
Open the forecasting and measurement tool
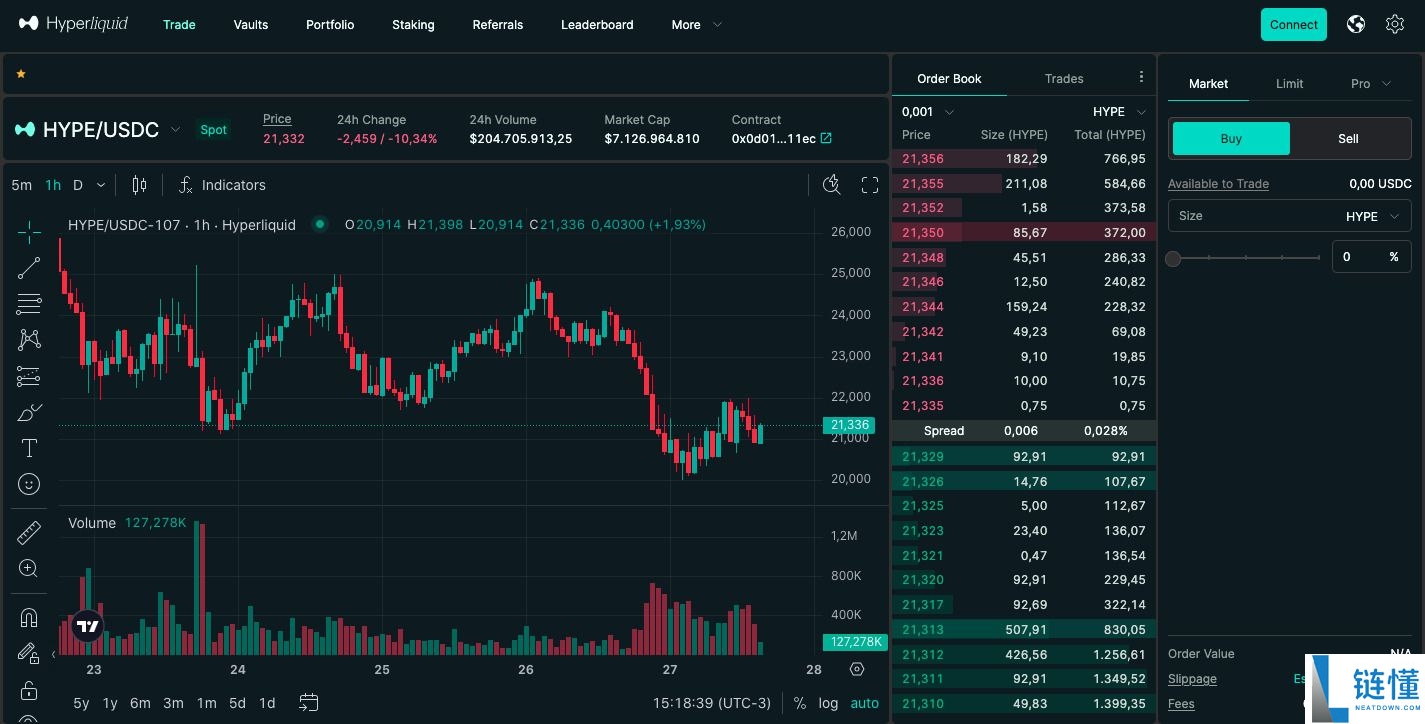pos(29,376)
